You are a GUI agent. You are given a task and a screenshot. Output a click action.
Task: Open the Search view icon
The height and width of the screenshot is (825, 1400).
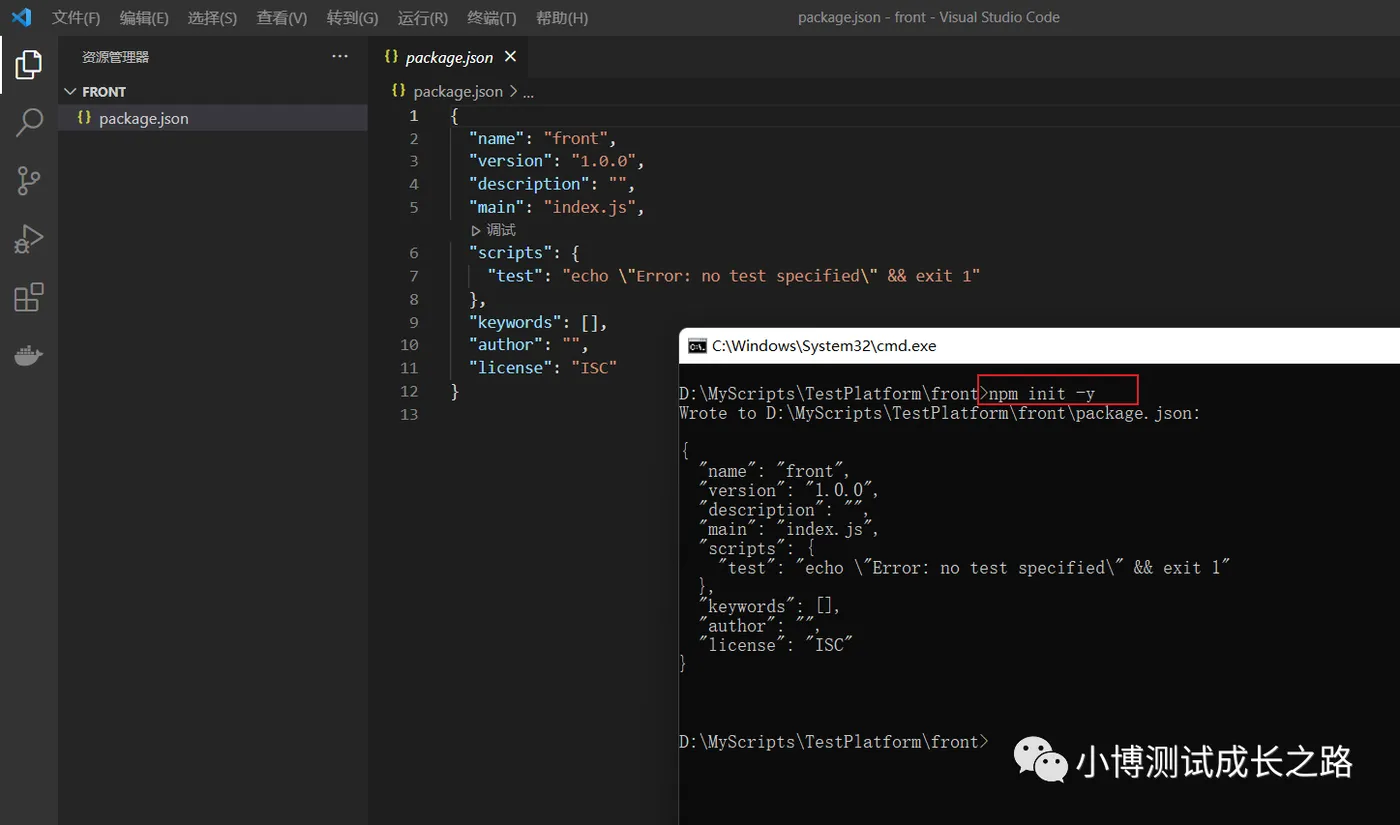click(x=28, y=123)
